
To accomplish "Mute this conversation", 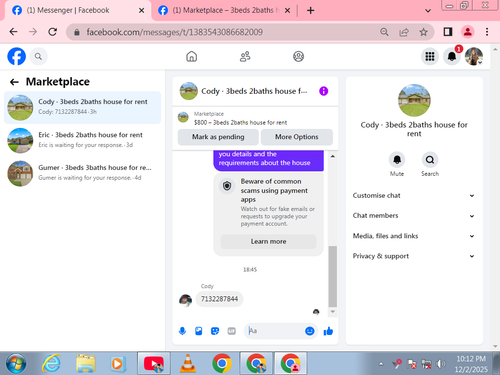I will [397, 160].
